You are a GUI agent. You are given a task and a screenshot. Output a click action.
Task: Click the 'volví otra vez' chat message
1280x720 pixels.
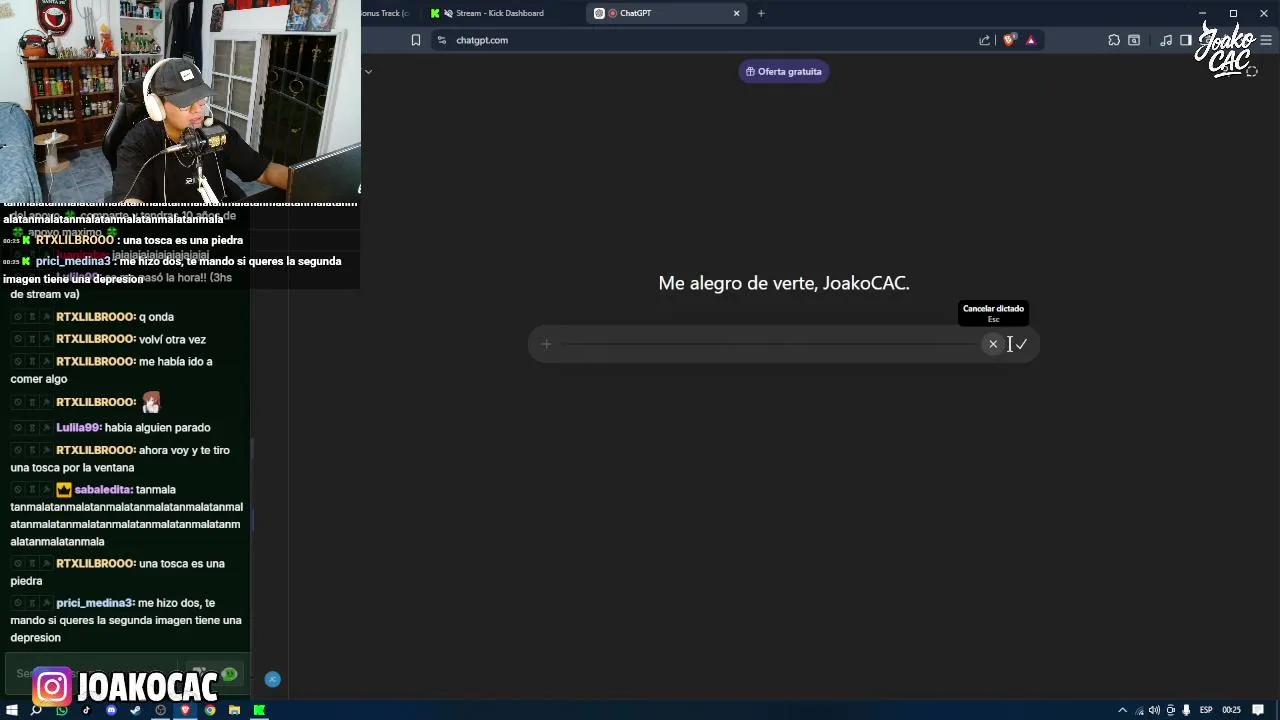(x=172, y=340)
